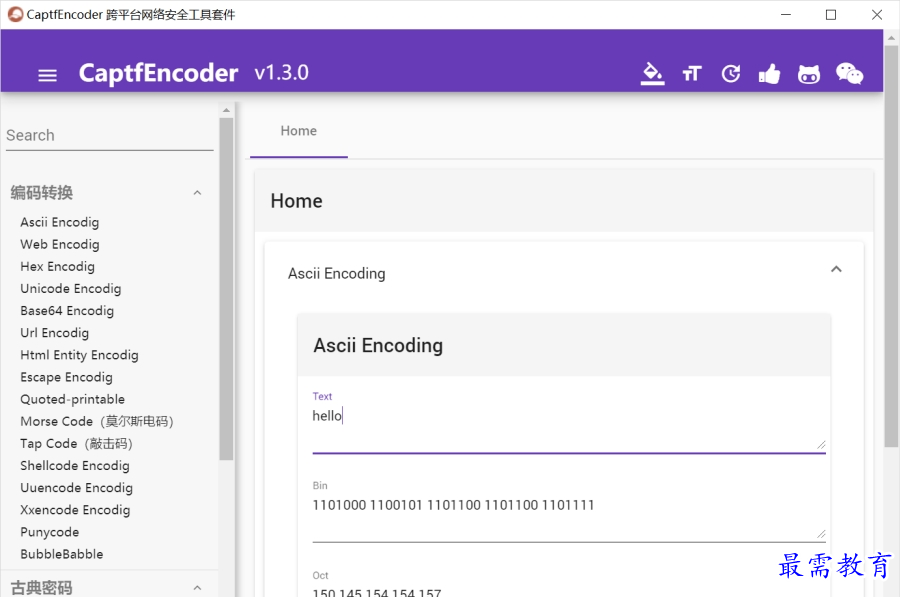The height and width of the screenshot is (597, 900).
Task: Open Uuencode Encodig in sidebar
Action: click(x=76, y=488)
